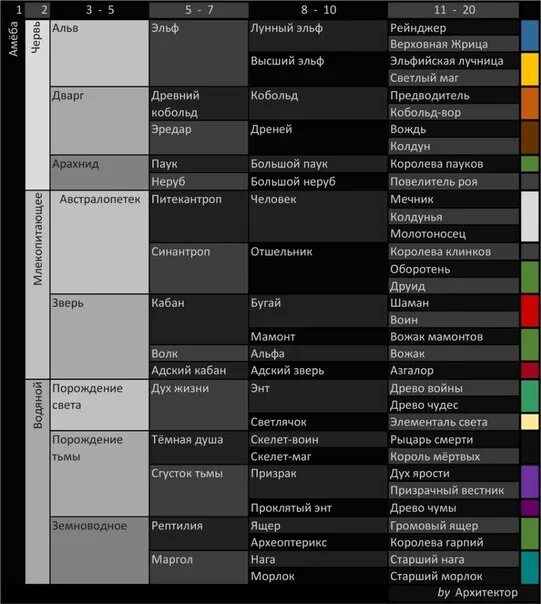Select the 8 - 10 level column header

(318, 10)
